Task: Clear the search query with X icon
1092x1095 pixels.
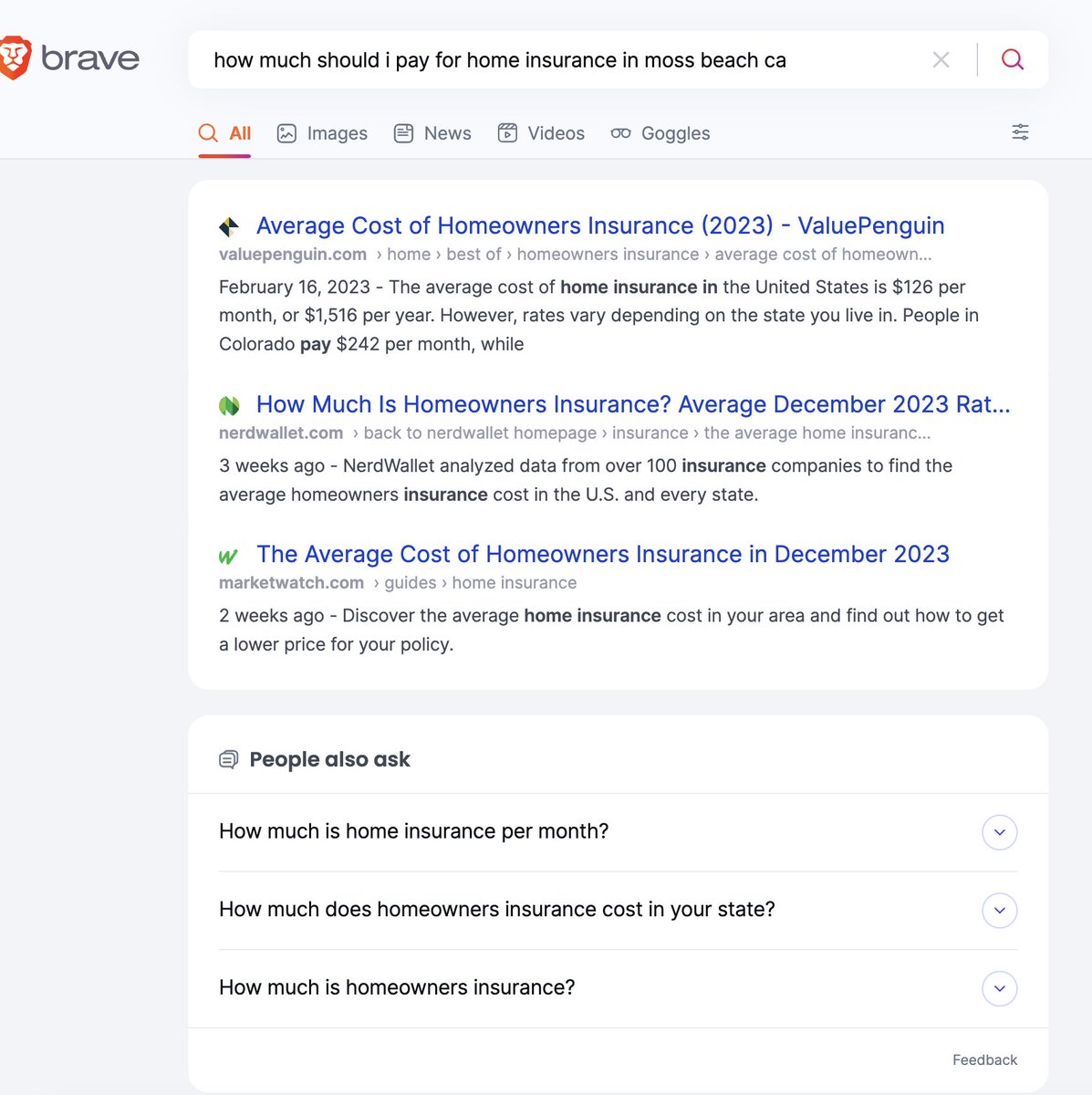Action: (x=941, y=60)
